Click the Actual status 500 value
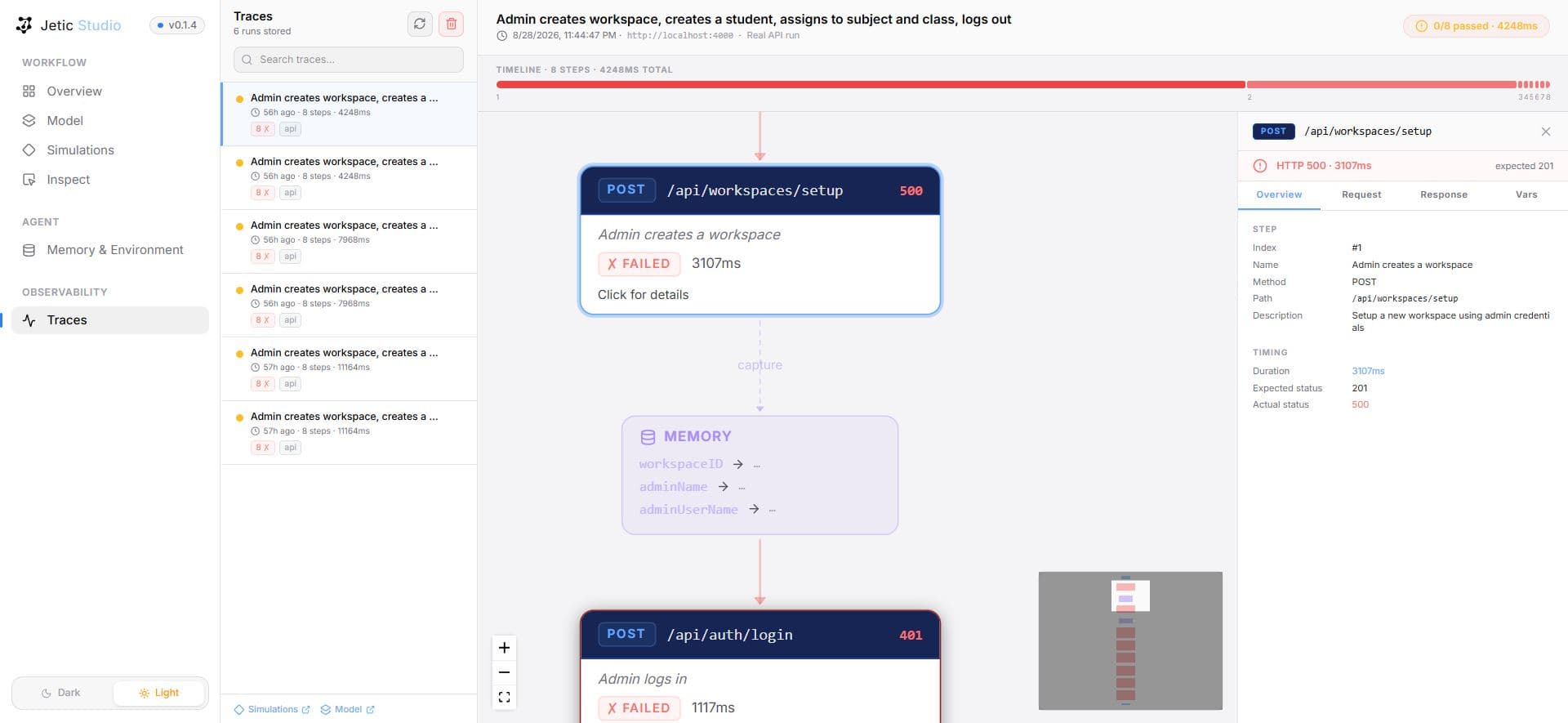 point(1360,404)
